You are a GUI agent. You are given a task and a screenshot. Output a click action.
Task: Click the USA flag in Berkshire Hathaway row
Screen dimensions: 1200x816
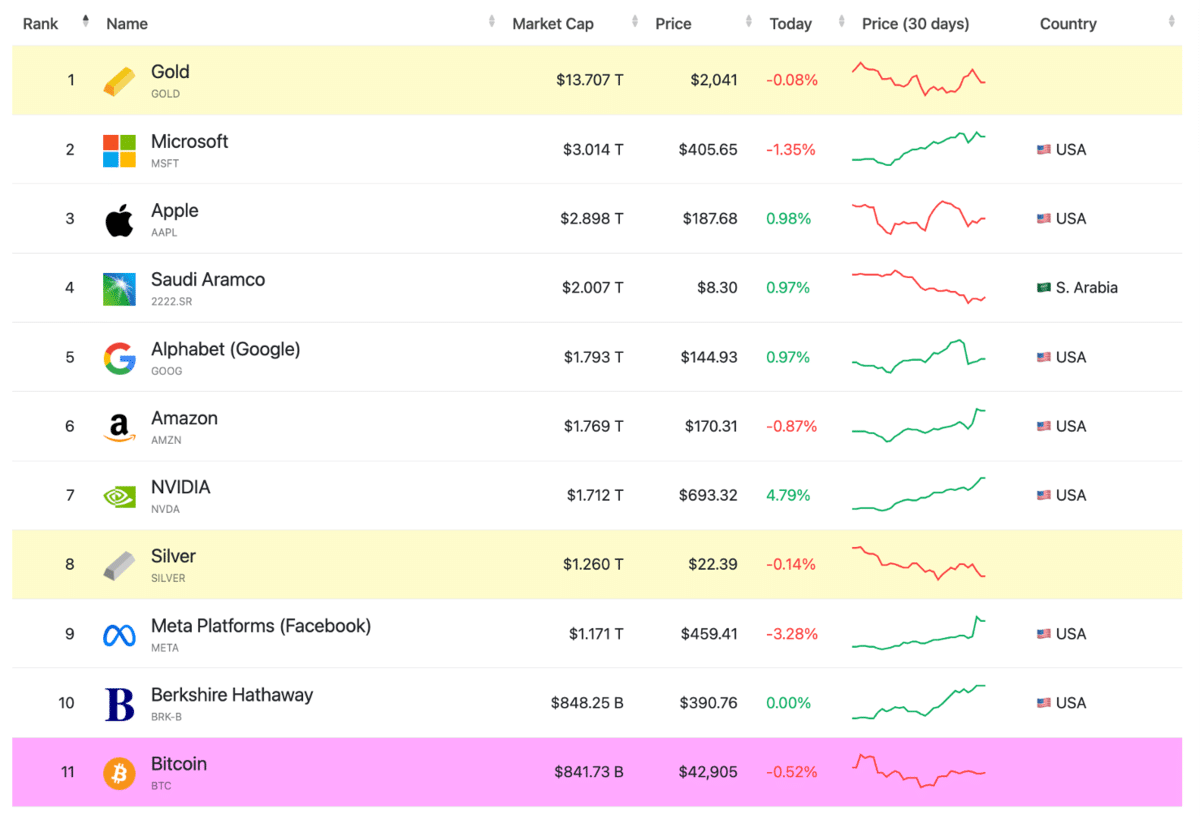pyautogui.click(x=1044, y=703)
